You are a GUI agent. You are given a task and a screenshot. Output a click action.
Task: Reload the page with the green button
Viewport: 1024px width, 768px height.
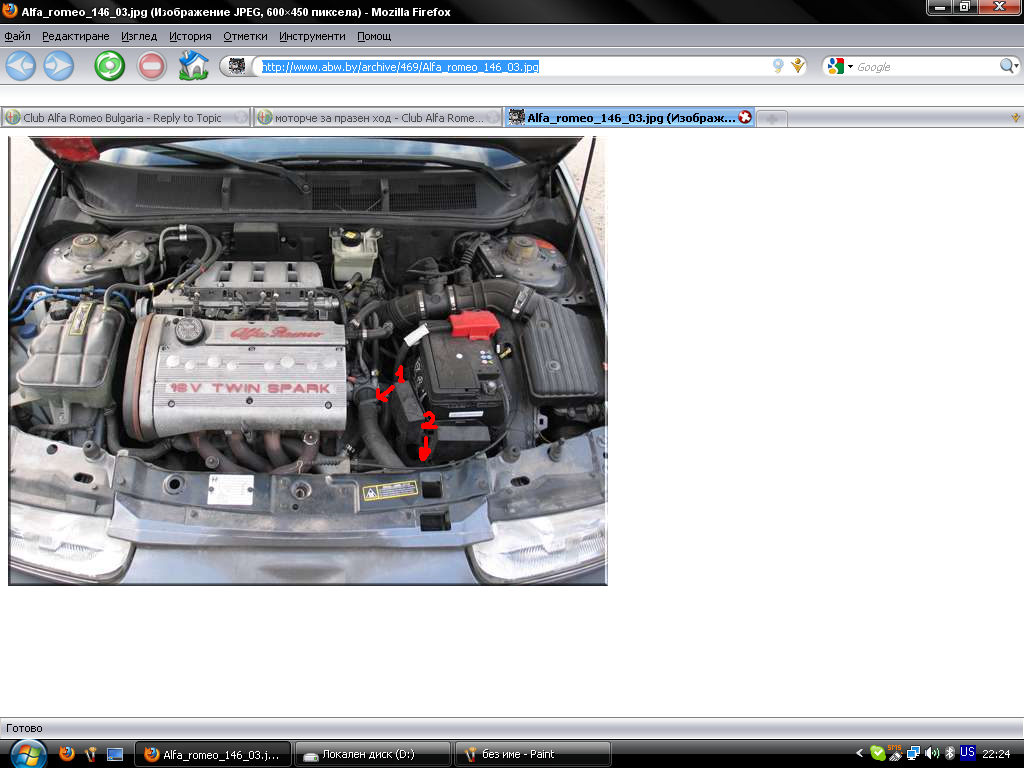109,66
